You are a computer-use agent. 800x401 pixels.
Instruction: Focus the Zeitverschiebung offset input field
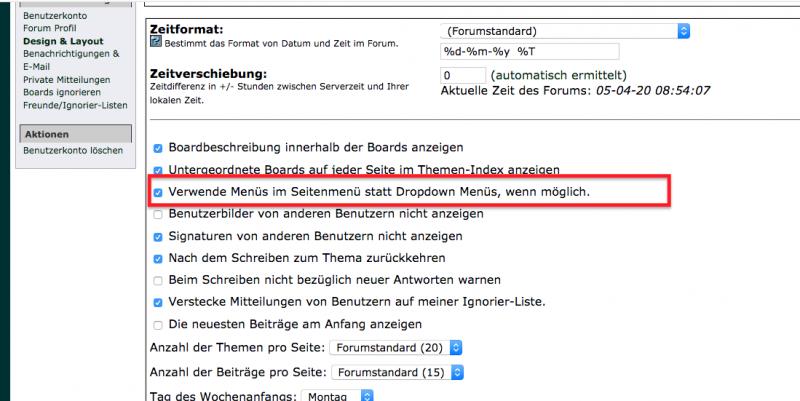[x=462, y=75]
